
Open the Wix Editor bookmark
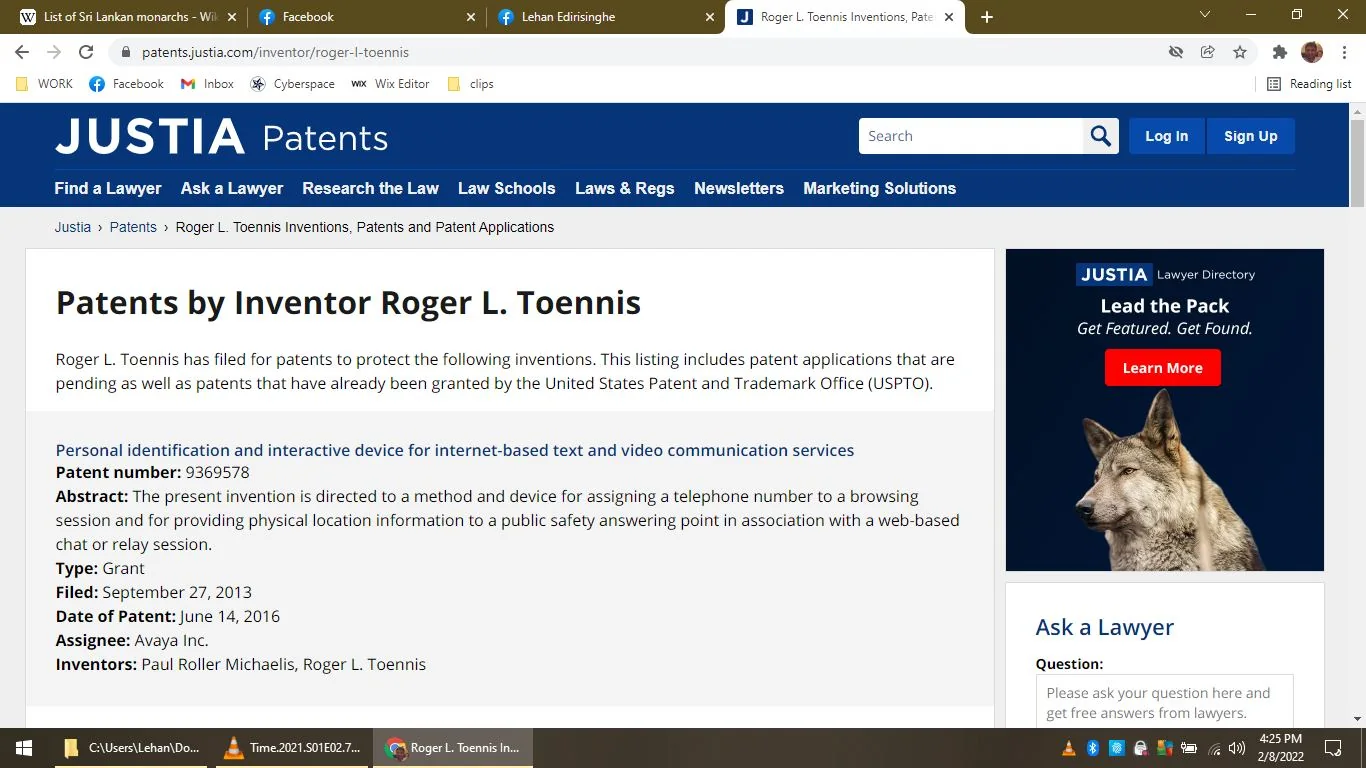pyautogui.click(x=390, y=84)
